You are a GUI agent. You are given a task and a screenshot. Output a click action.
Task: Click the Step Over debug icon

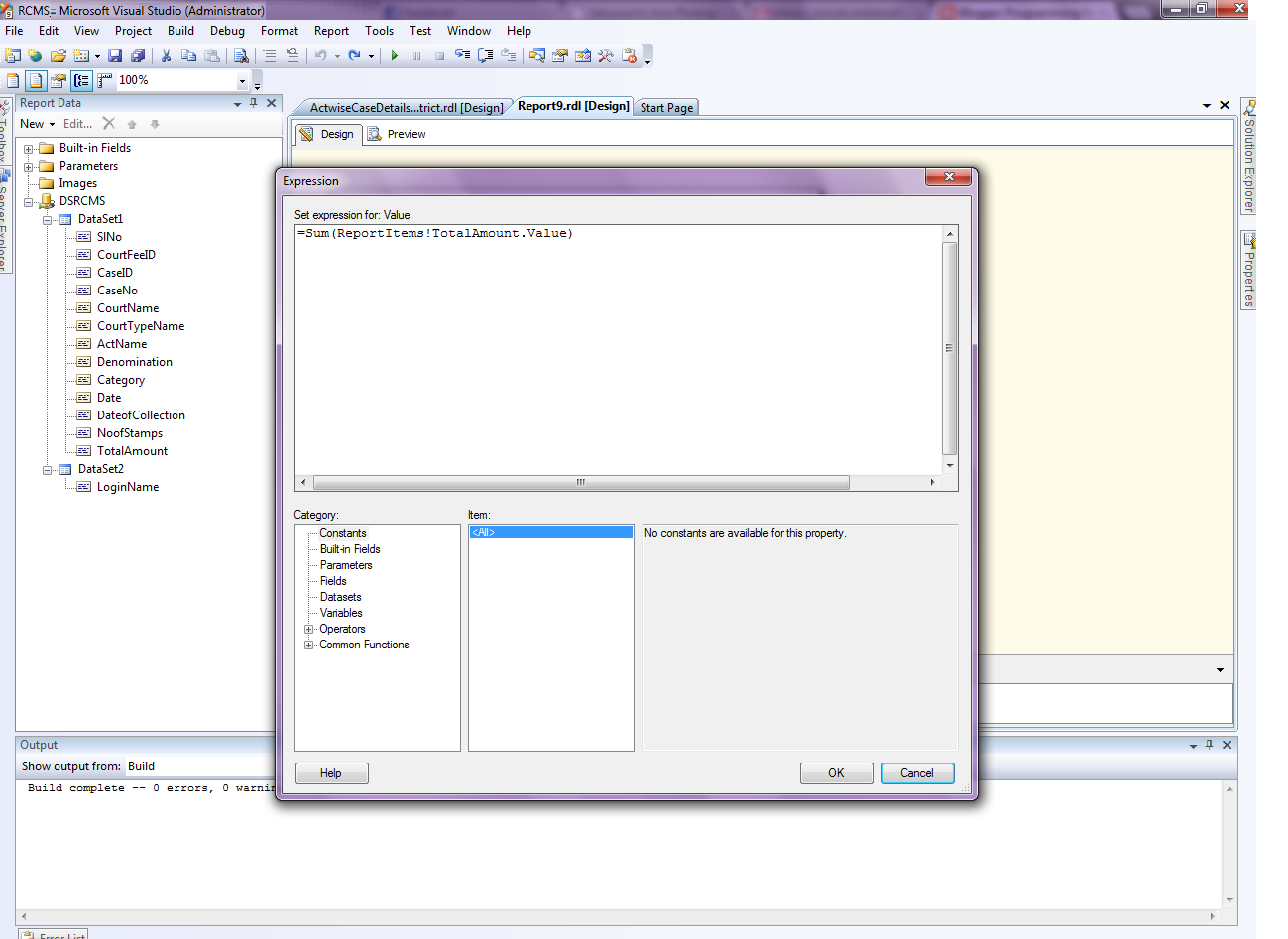pyautogui.click(x=485, y=56)
